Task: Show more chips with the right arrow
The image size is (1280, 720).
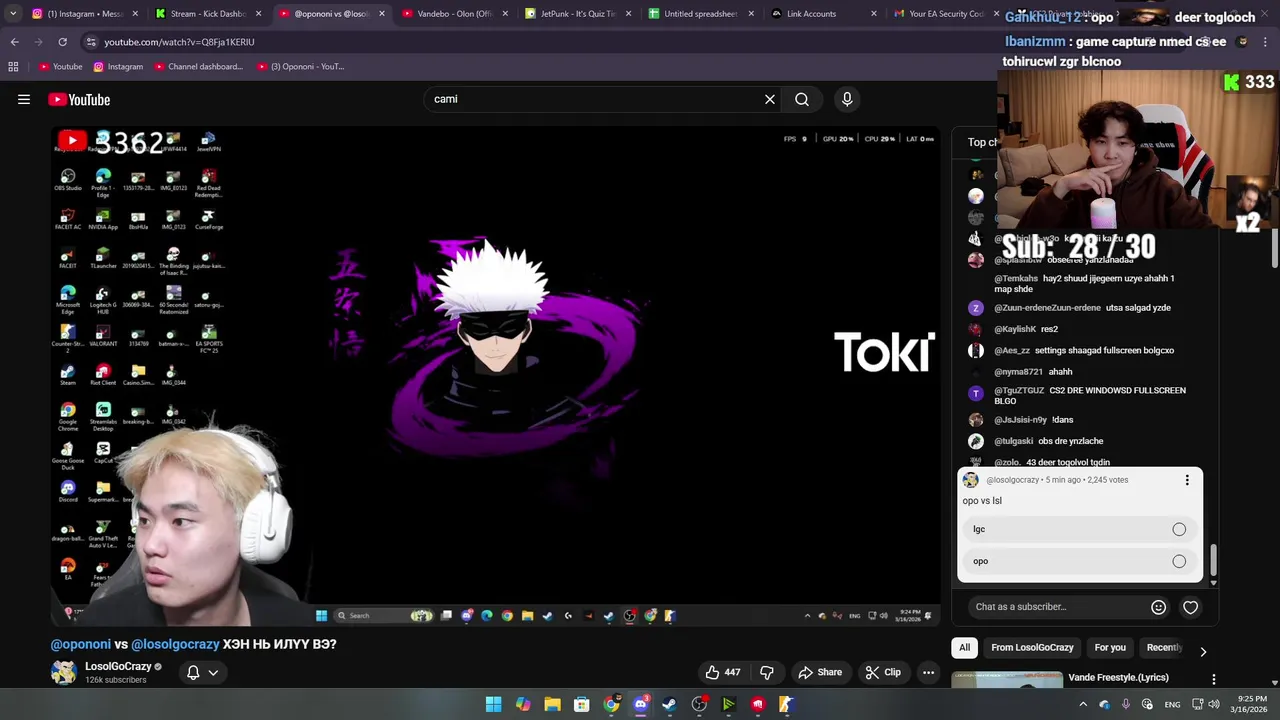Action: 1203,651
